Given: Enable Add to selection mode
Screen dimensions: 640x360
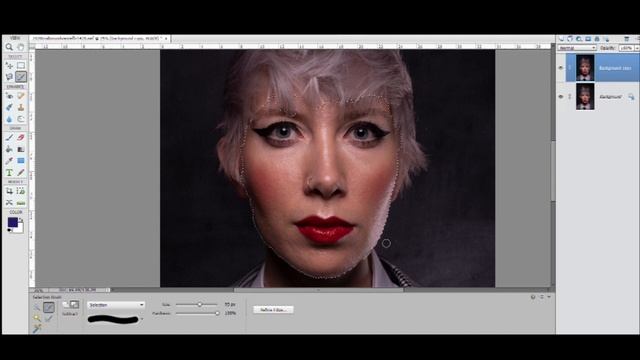Looking at the screenshot, I should click(x=66, y=304).
